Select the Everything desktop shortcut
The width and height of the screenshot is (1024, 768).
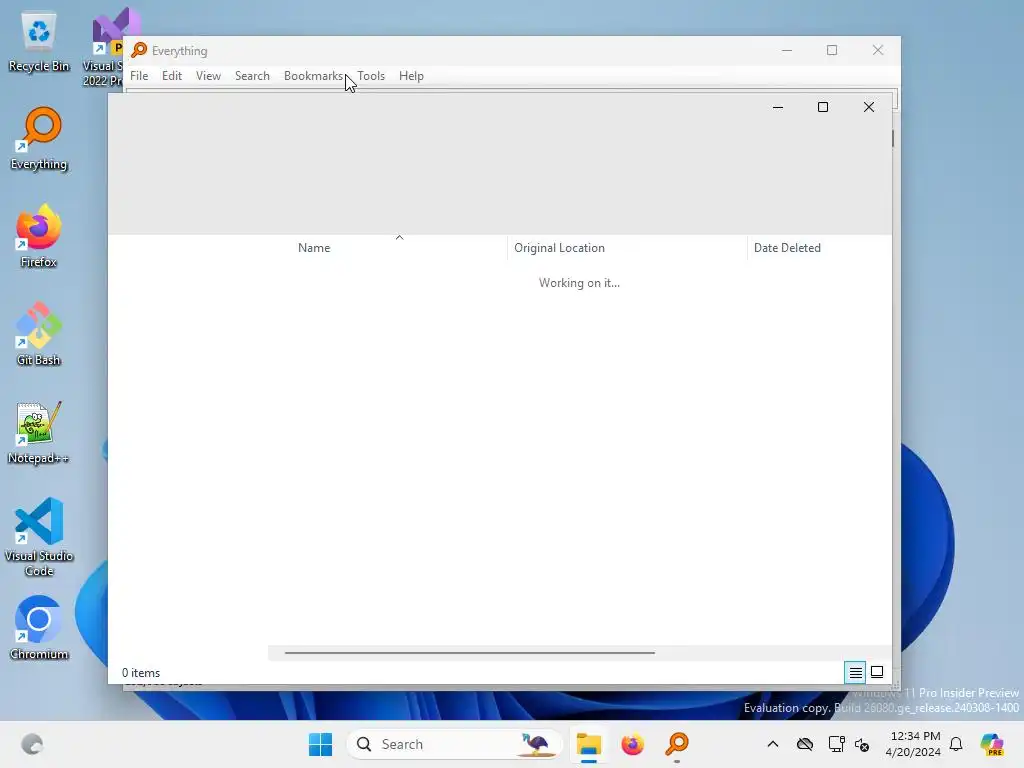[x=39, y=139]
